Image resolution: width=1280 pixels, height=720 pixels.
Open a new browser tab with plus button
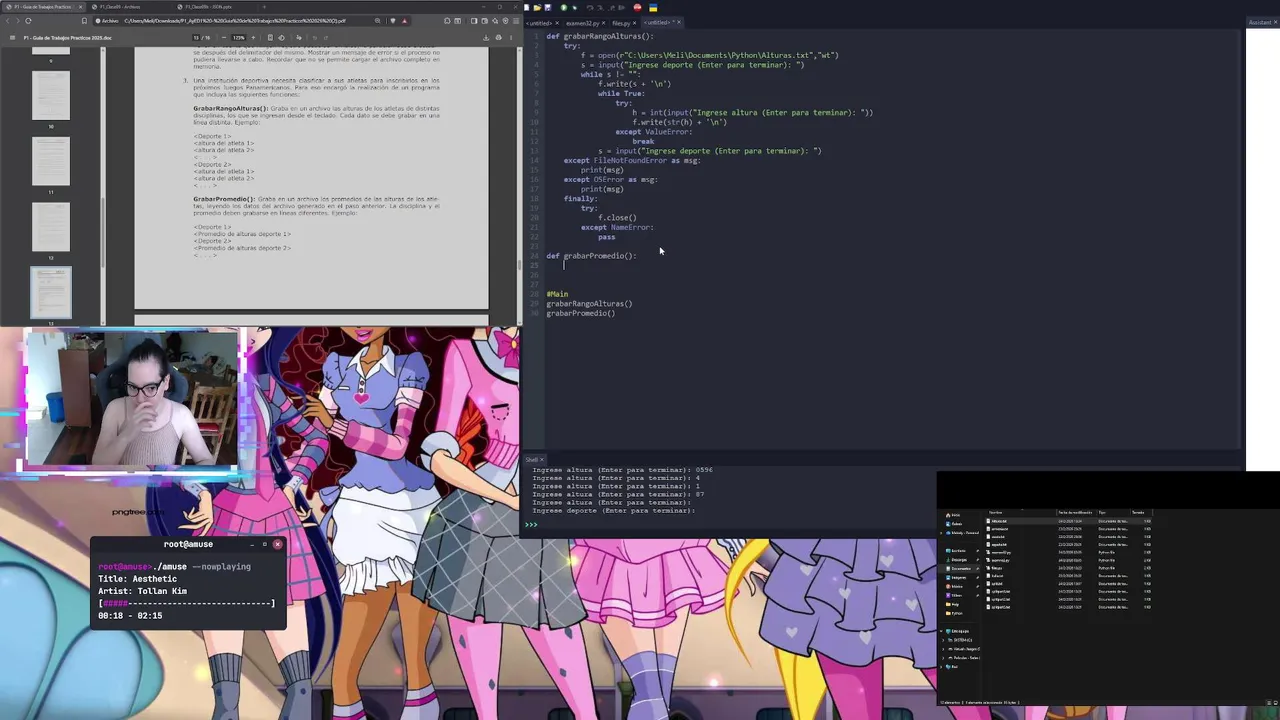click(264, 7)
